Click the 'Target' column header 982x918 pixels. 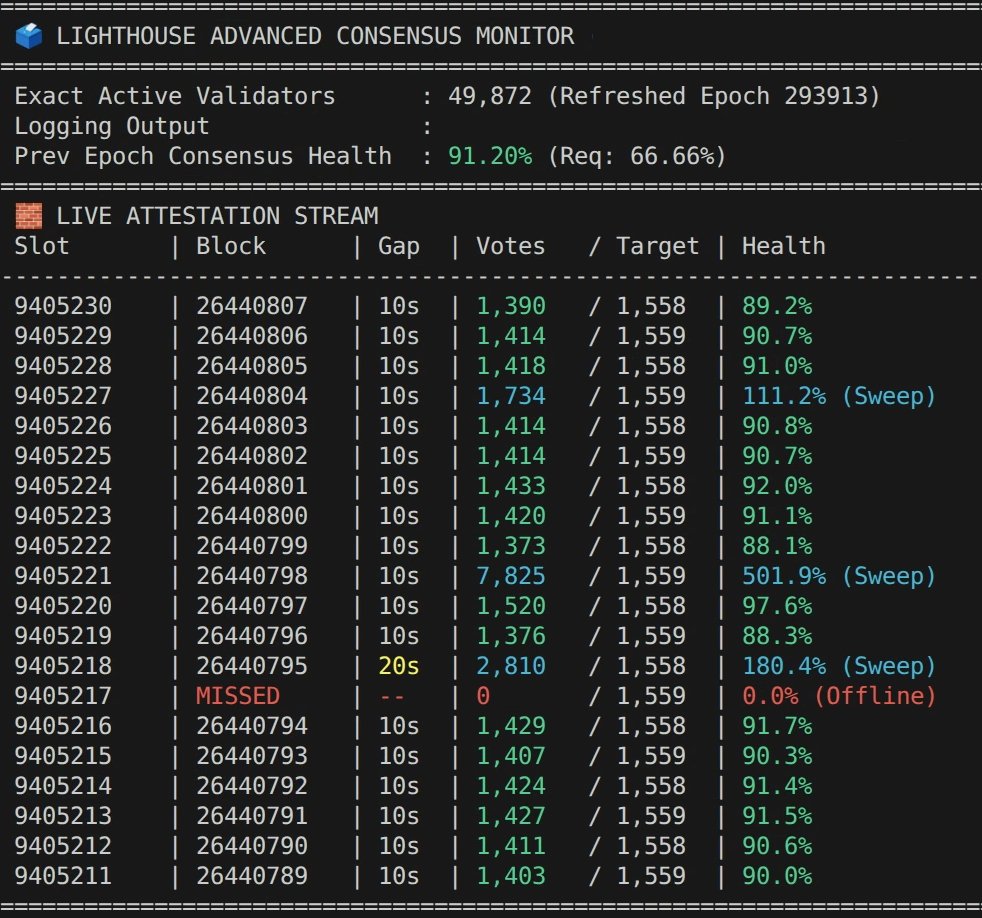pyautogui.click(x=657, y=246)
